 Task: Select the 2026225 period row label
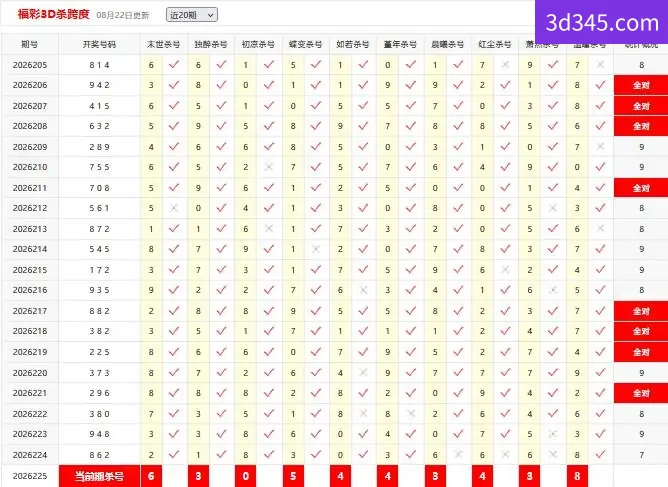(x=30, y=476)
